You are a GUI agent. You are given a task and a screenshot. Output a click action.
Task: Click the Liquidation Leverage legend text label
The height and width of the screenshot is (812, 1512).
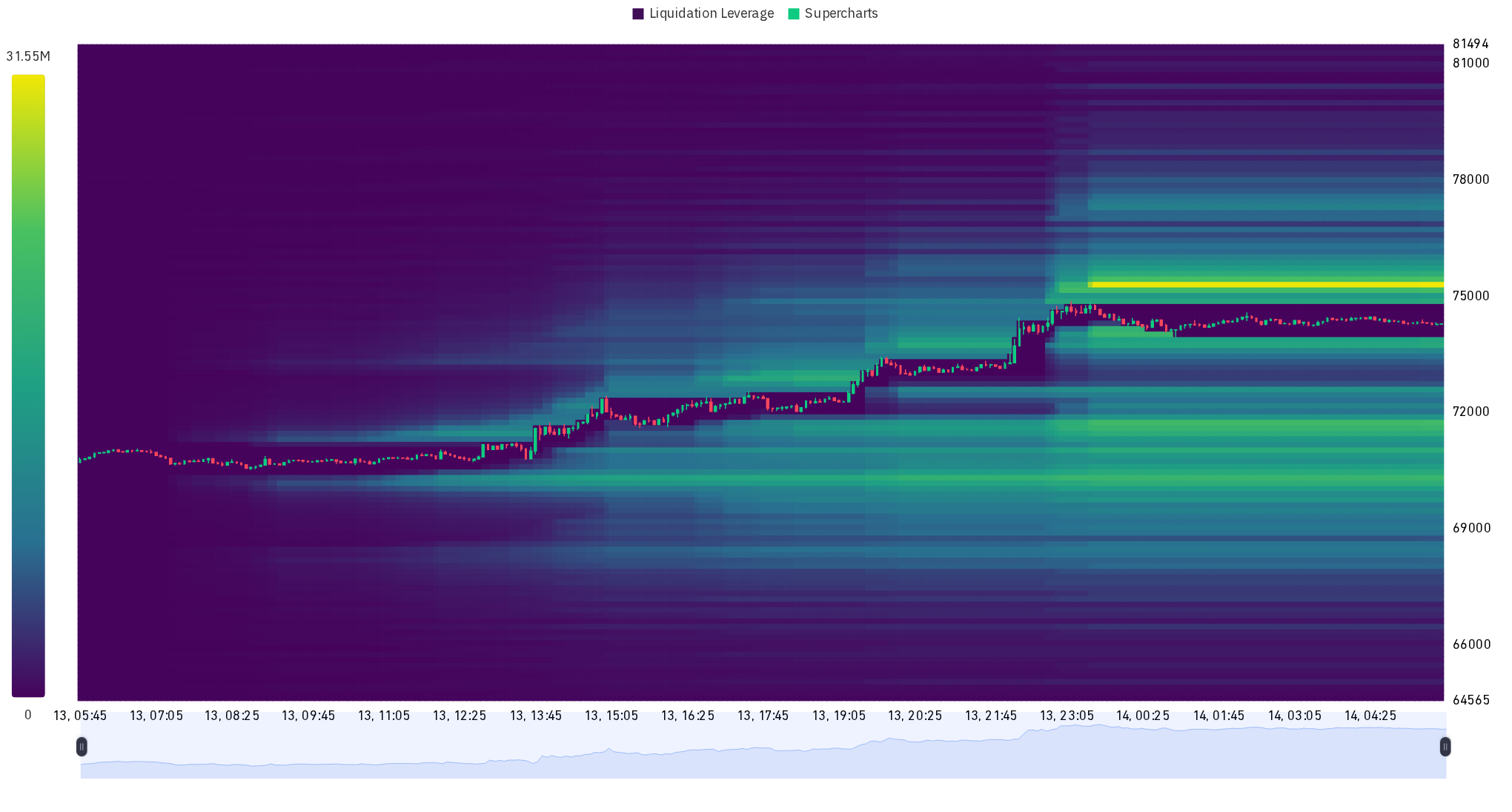(x=712, y=13)
